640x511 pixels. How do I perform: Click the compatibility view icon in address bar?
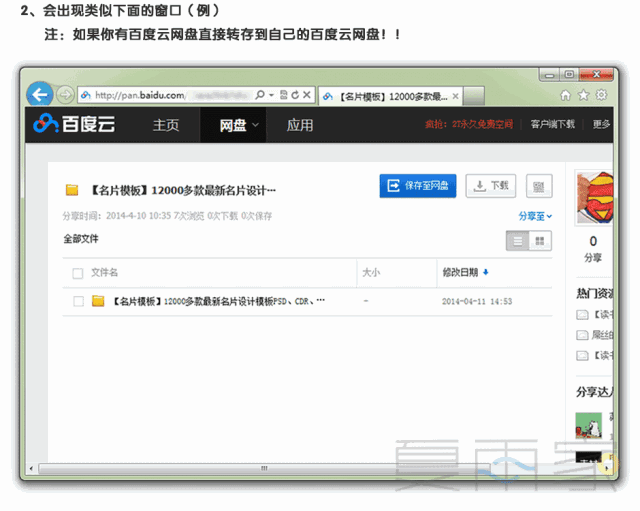click(283, 95)
